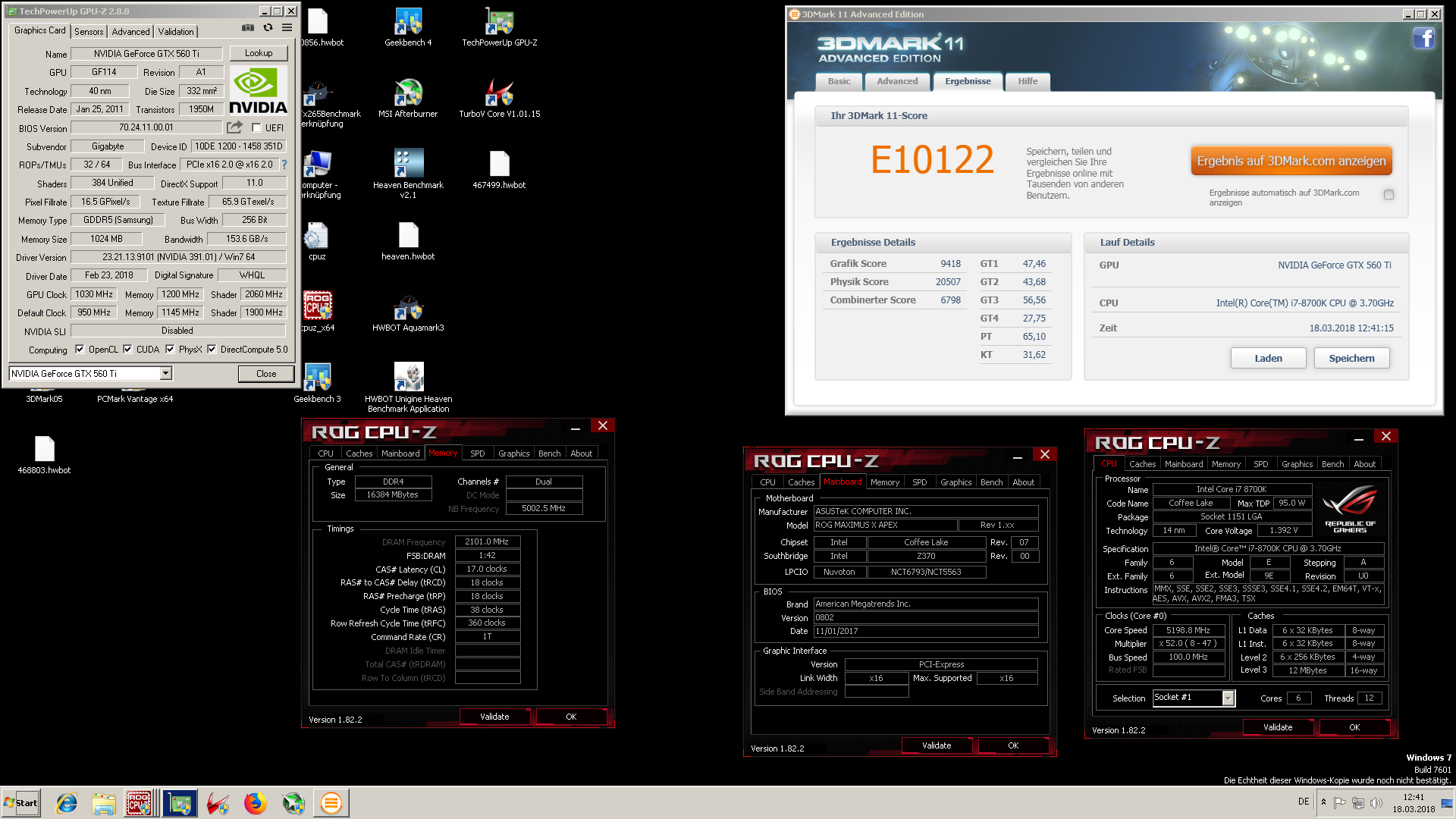1456x819 pixels.
Task: Click Laden button in 3DMark
Action: pos(1268,358)
